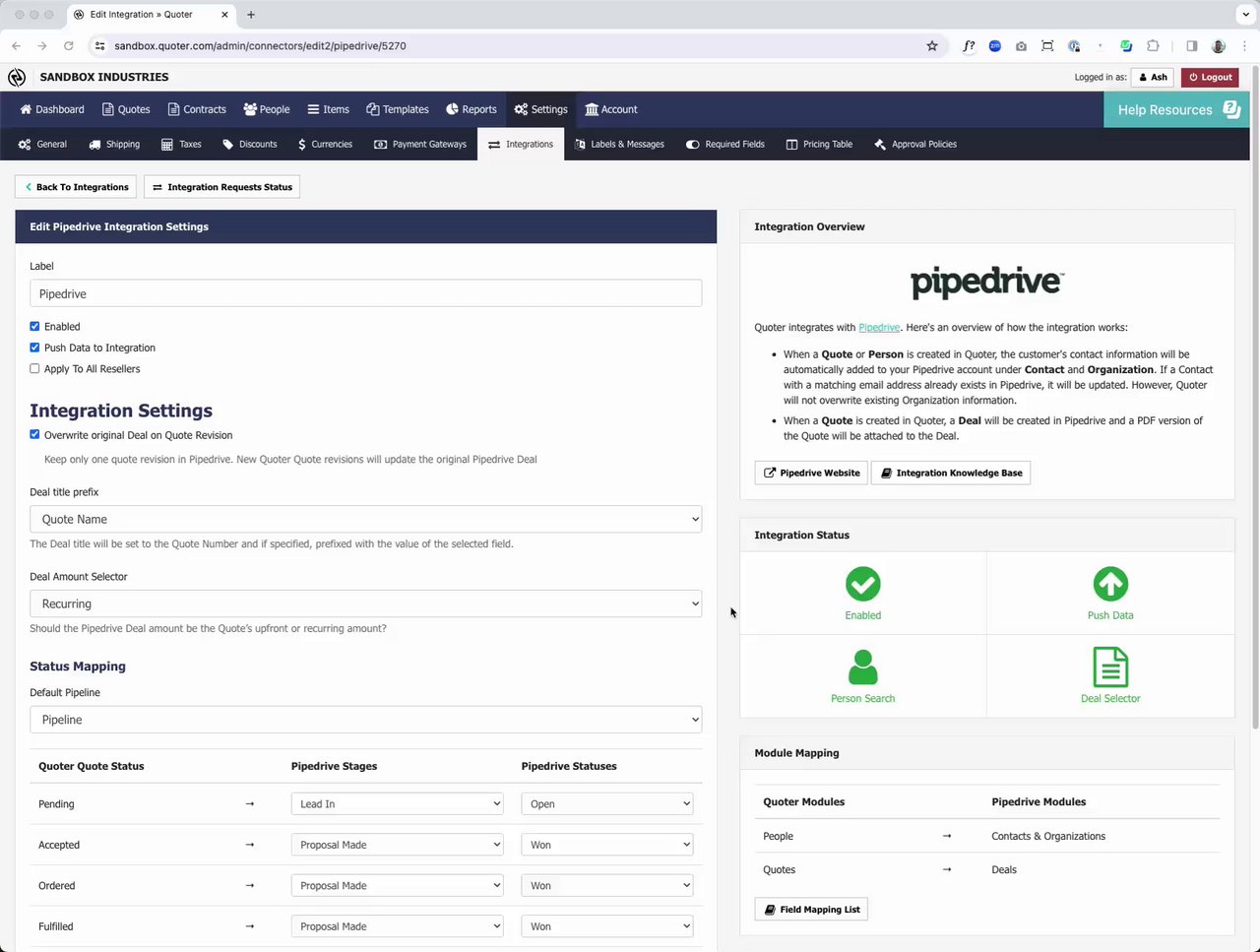1260x952 pixels.
Task: Go back with the browser back arrow
Action: coord(16,45)
